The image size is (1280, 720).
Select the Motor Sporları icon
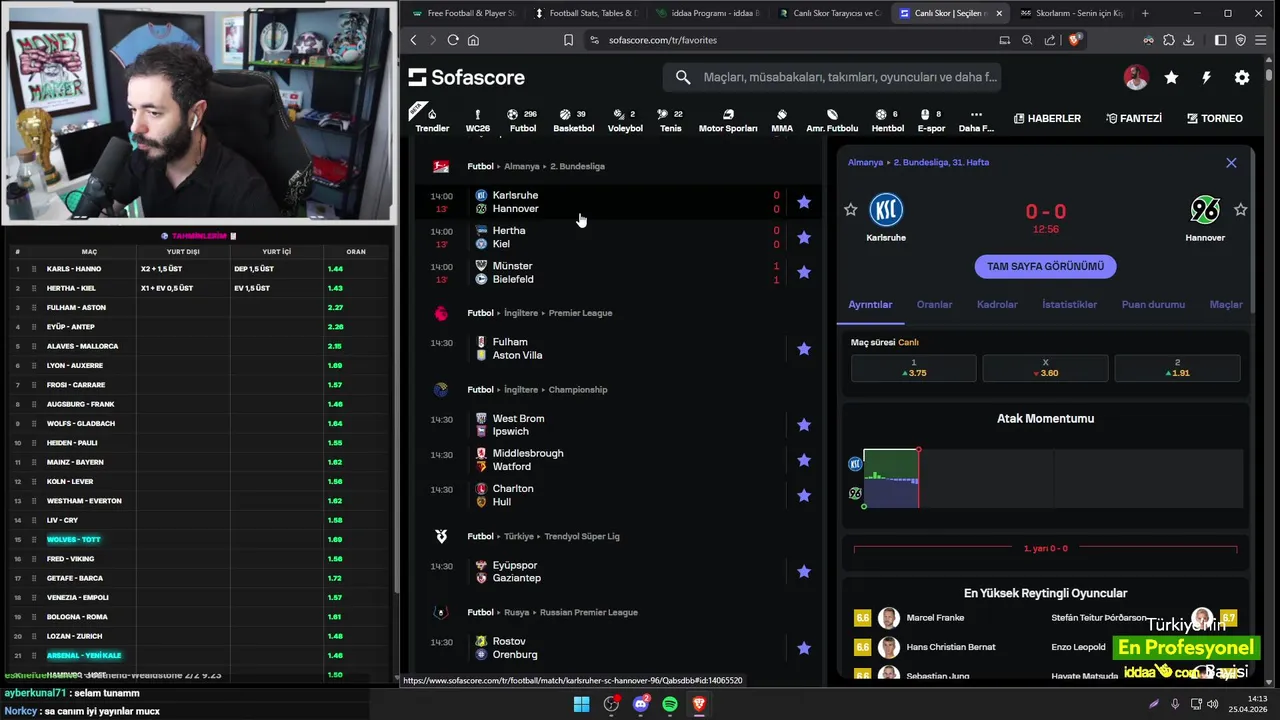pyautogui.click(x=728, y=120)
